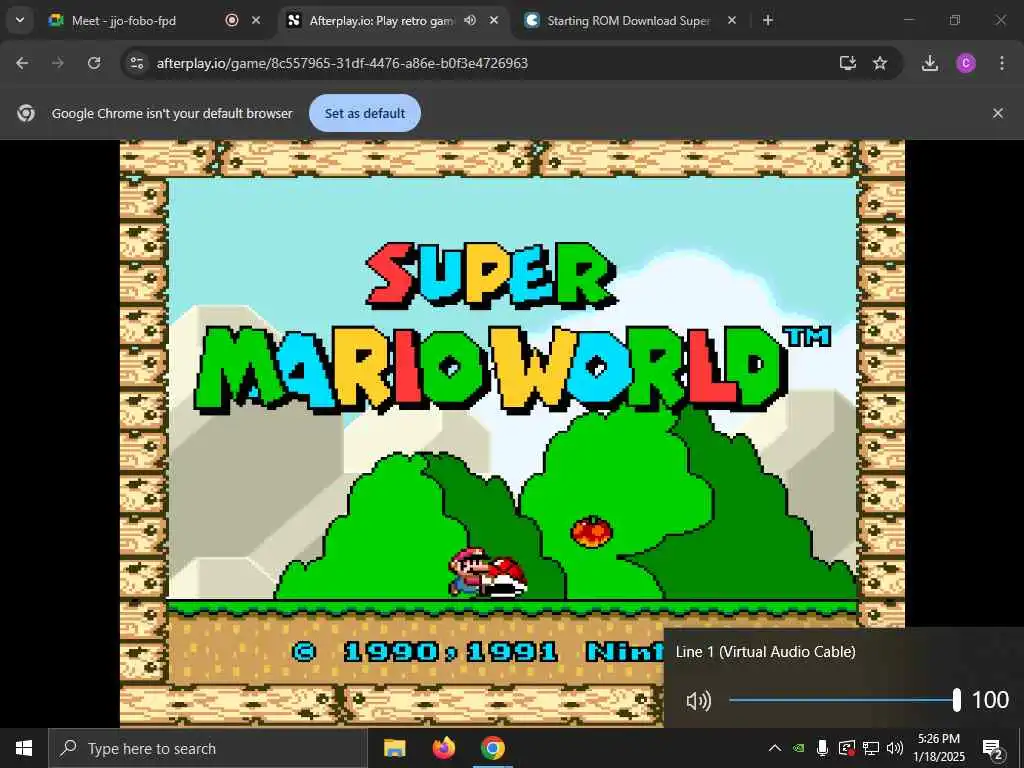Launch Firefox from the taskbar
The width and height of the screenshot is (1024, 768).
click(444, 748)
